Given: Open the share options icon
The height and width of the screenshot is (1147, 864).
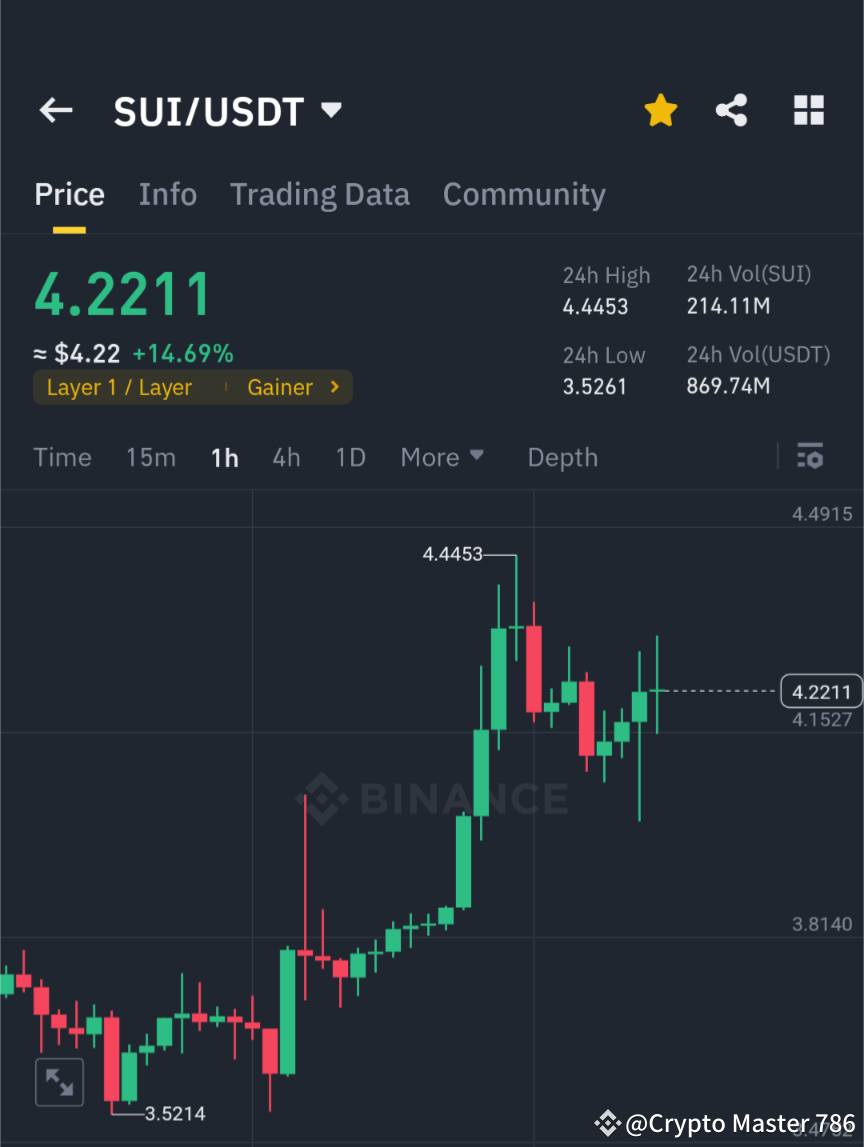Looking at the screenshot, I should click(732, 110).
